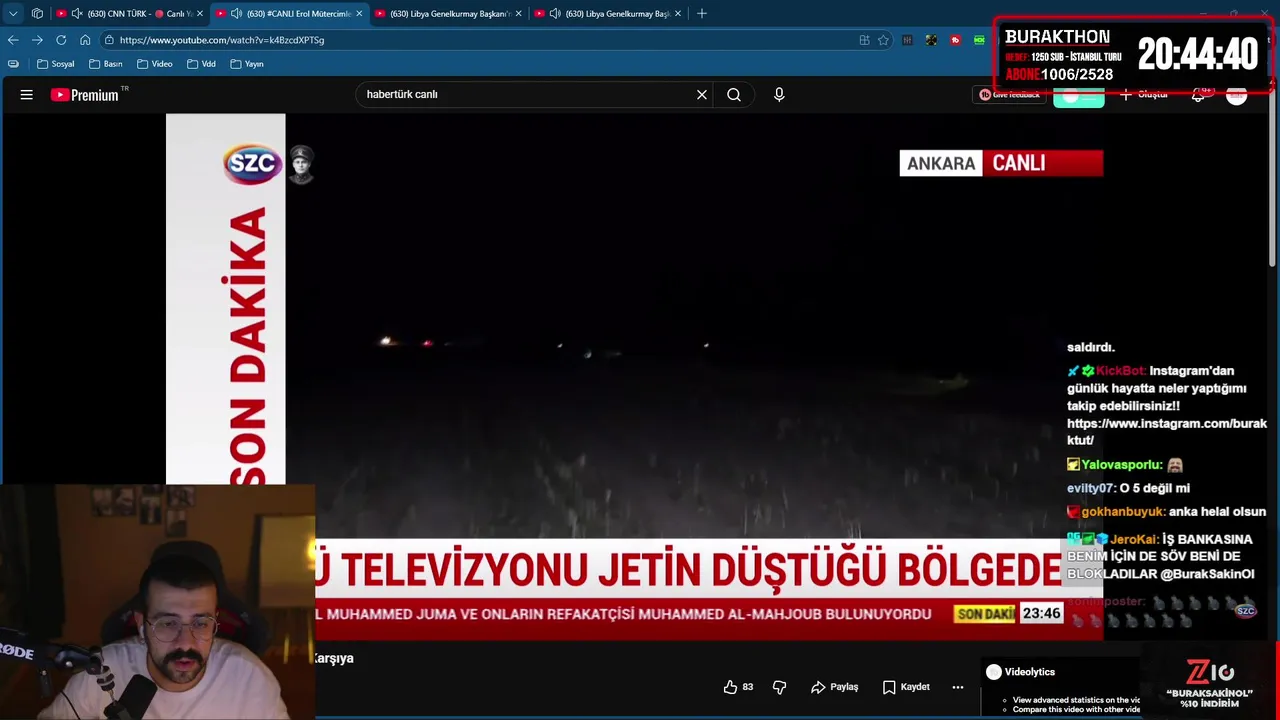
Task: Switch to first Libya Genelkurmay Başkanı tab
Action: click(449, 13)
